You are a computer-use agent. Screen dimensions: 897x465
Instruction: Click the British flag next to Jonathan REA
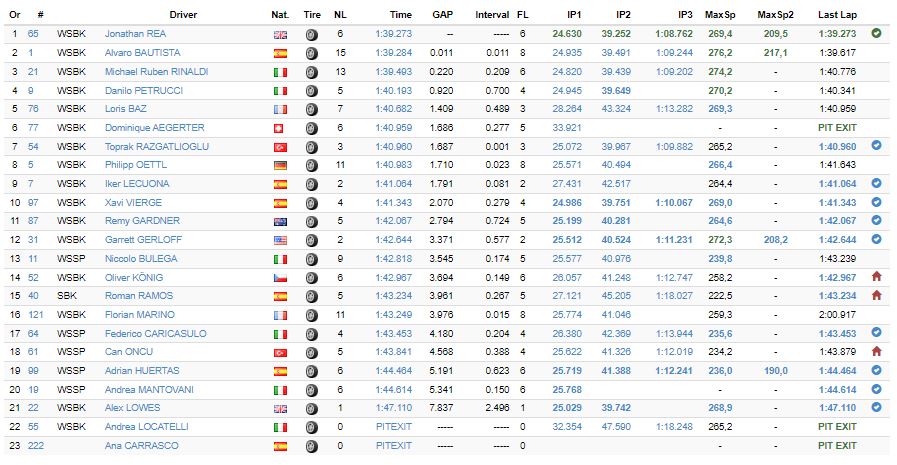click(280, 35)
